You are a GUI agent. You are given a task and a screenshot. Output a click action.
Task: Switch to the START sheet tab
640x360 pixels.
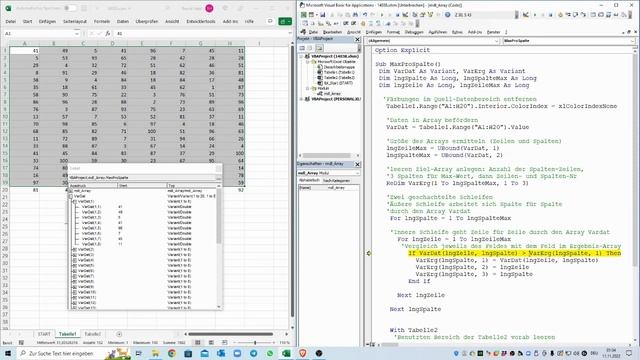(x=44, y=334)
